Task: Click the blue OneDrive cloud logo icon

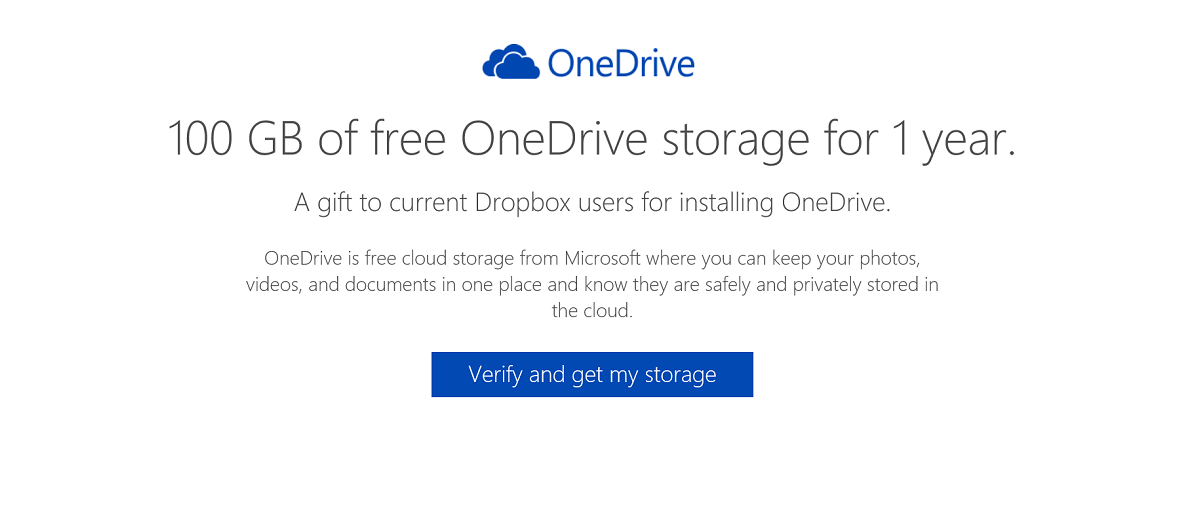Action: (x=510, y=62)
